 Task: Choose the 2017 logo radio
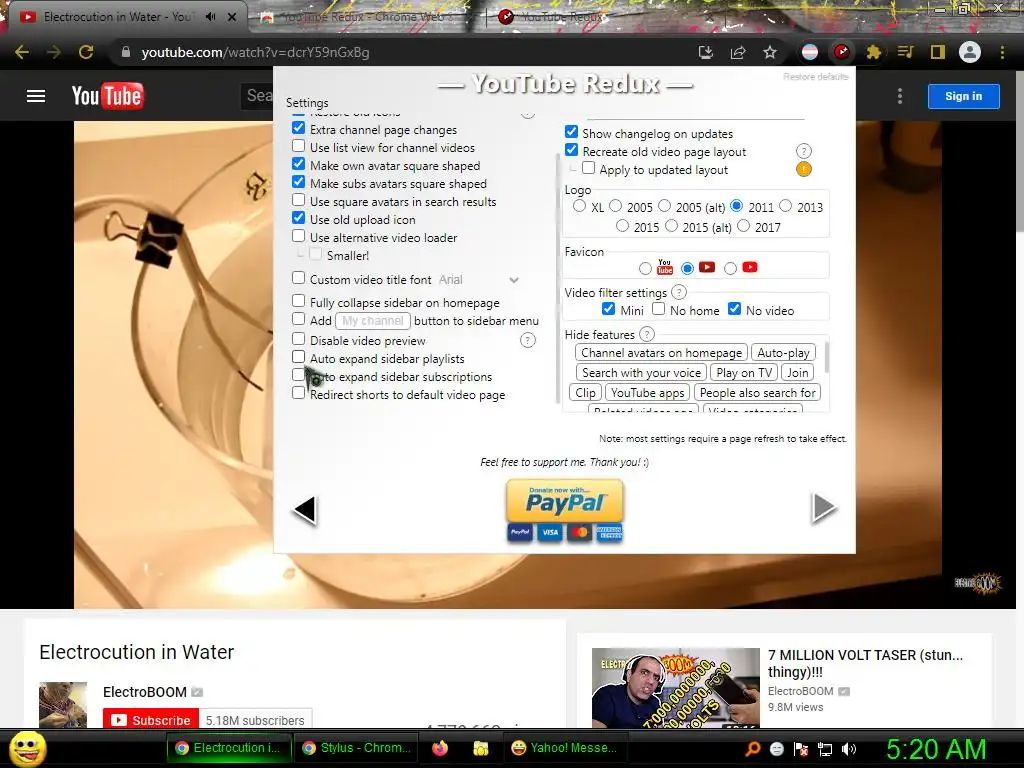[743, 226]
